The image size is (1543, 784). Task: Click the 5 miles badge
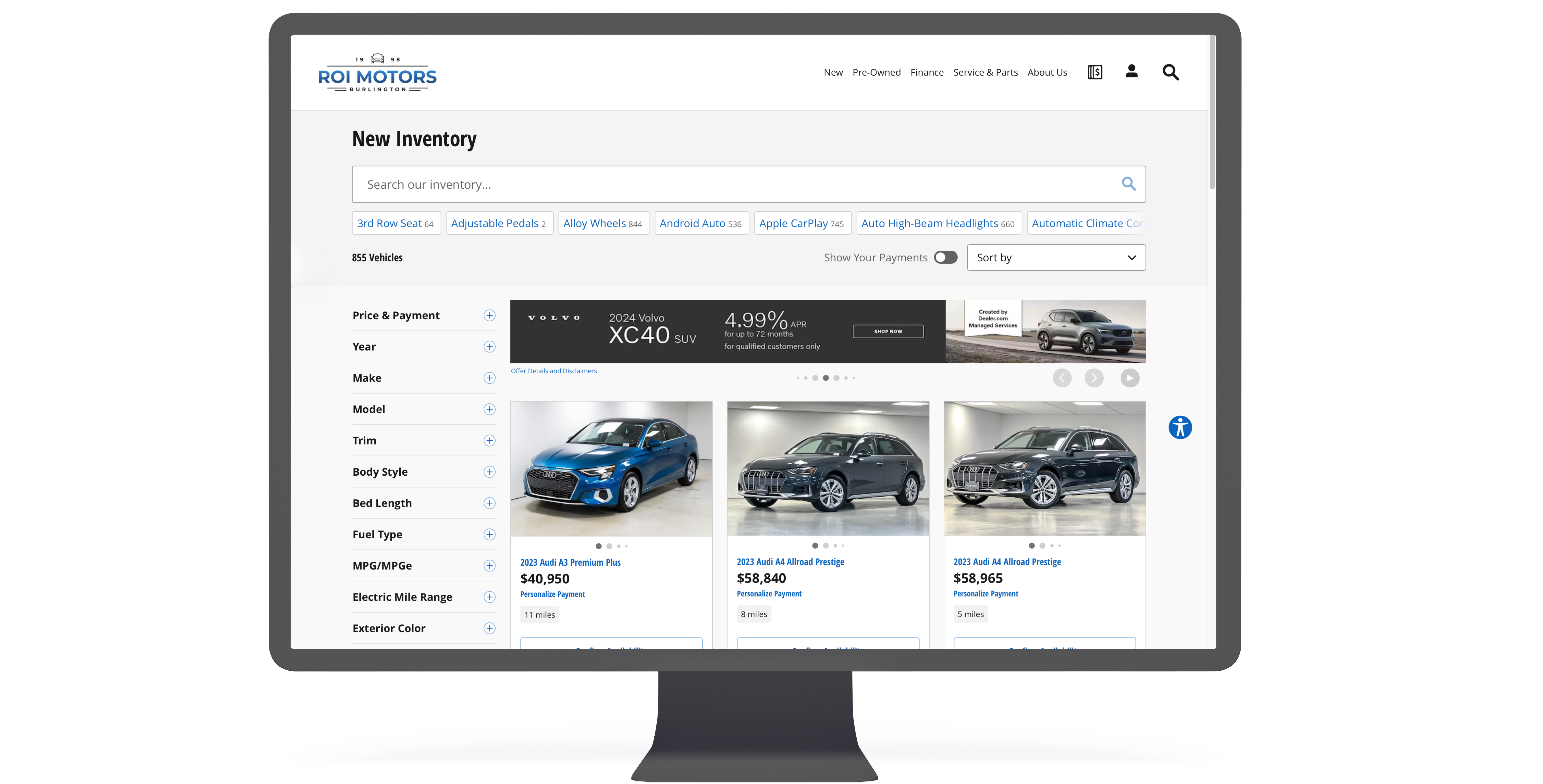(970, 614)
